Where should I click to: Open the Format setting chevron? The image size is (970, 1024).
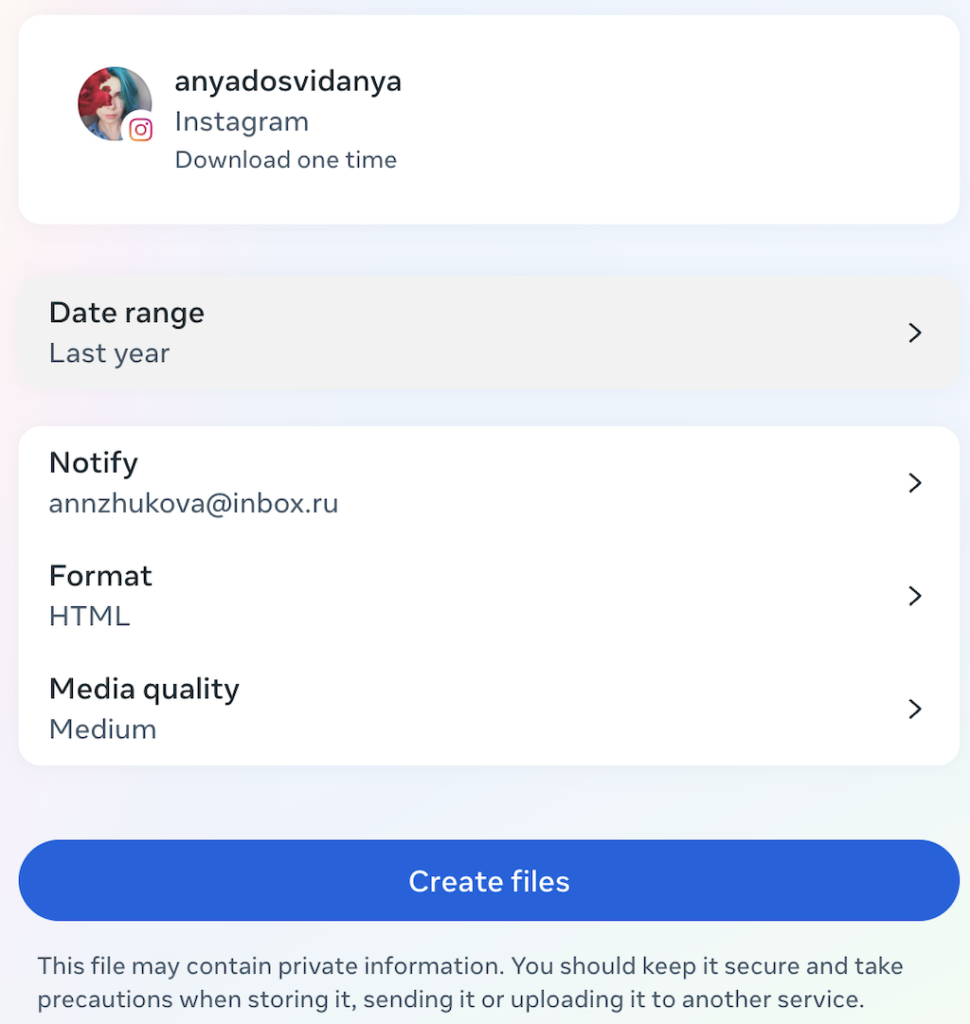point(914,595)
